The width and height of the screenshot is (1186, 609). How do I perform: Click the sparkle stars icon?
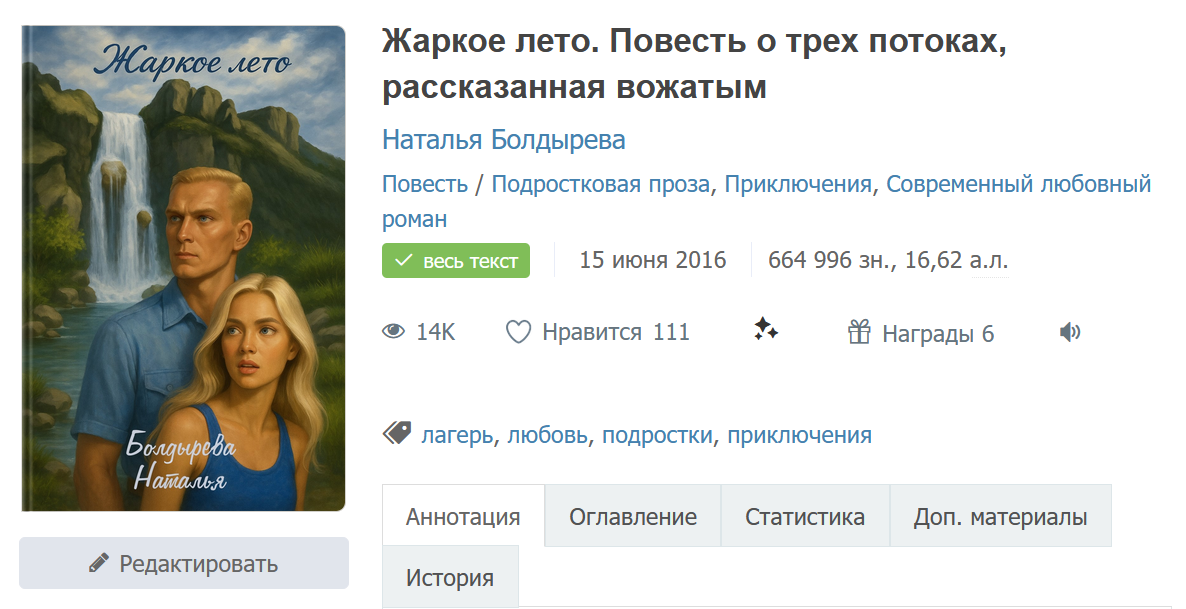pos(766,330)
